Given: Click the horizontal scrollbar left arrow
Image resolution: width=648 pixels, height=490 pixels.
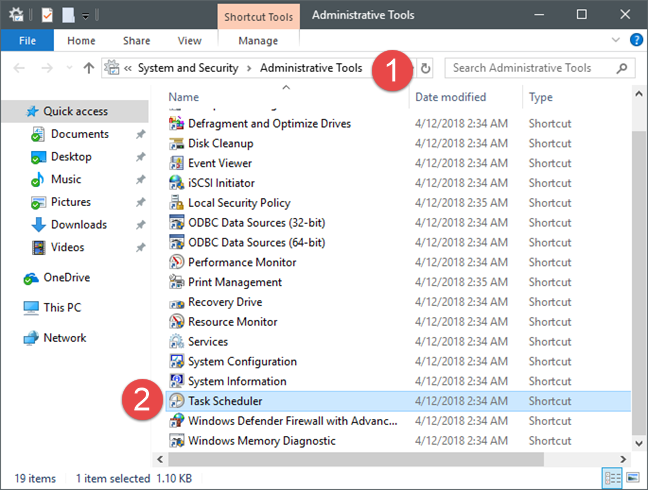Looking at the screenshot, I should 160,459.
